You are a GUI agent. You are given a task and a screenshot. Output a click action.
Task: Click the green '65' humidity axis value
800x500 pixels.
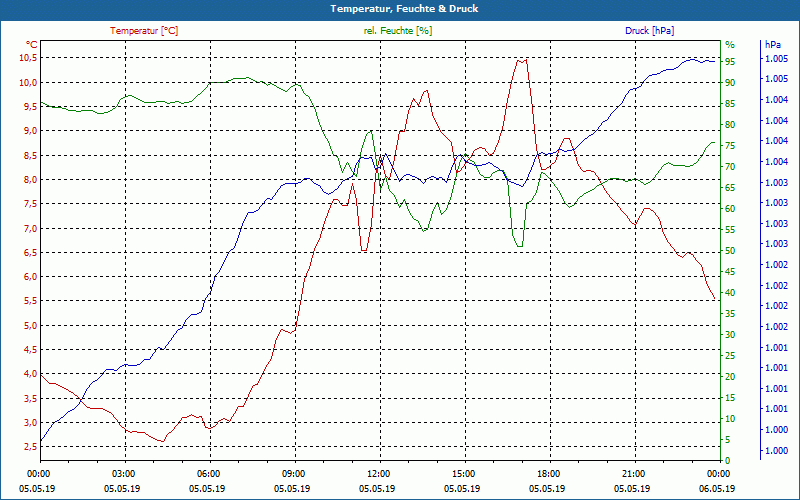point(730,188)
